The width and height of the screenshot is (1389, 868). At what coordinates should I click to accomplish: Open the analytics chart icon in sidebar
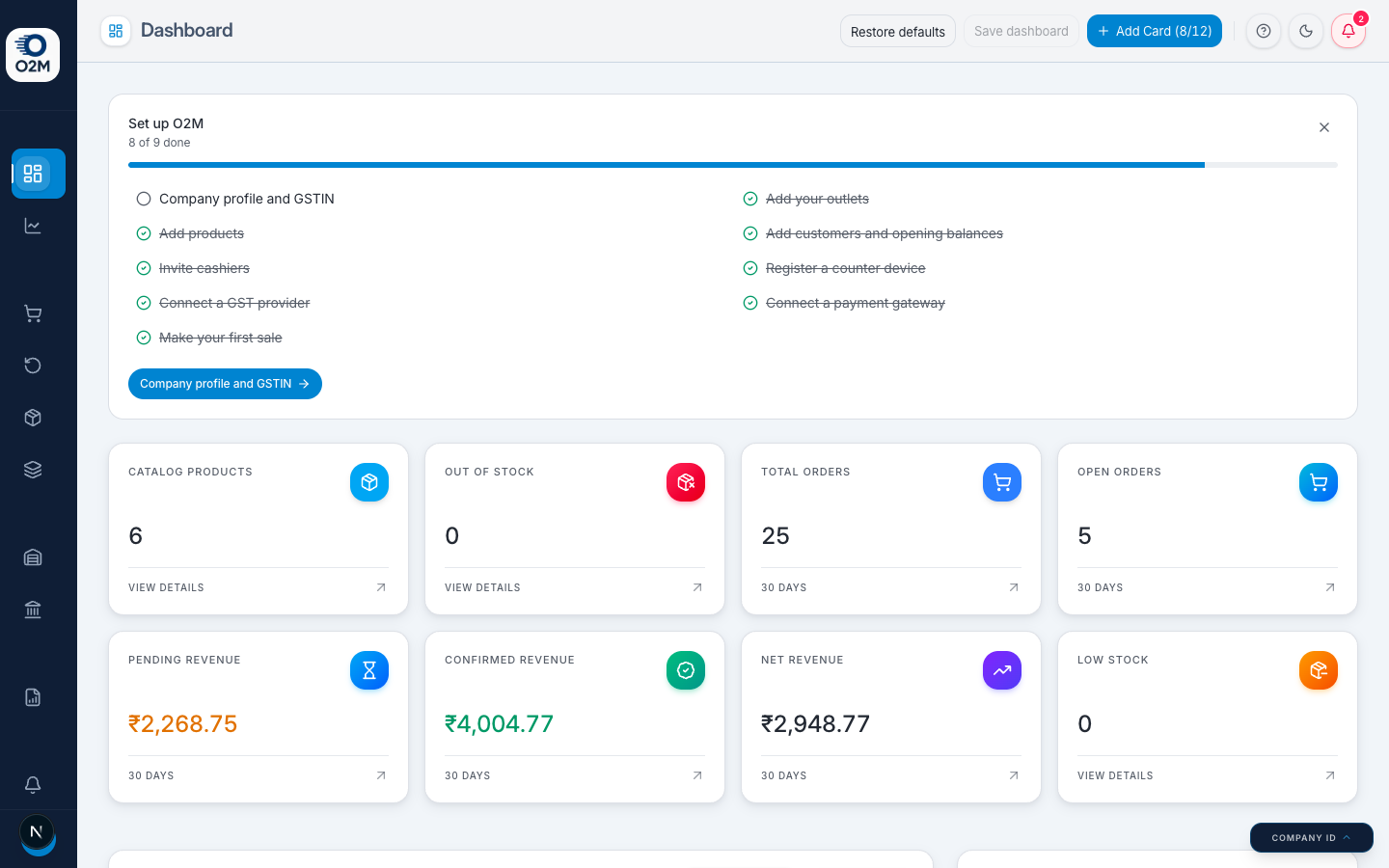tap(33, 226)
